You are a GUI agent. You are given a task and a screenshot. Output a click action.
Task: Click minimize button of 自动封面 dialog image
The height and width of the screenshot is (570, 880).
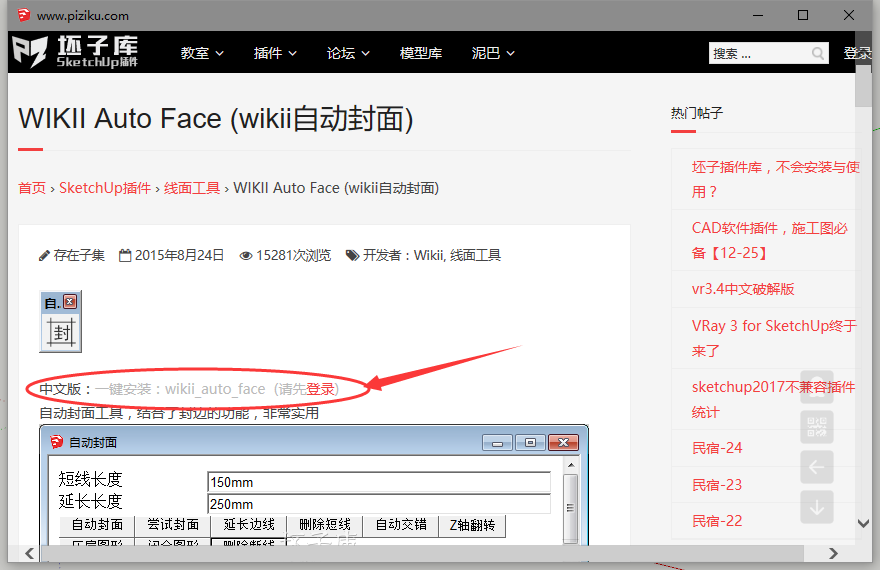click(x=497, y=443)
